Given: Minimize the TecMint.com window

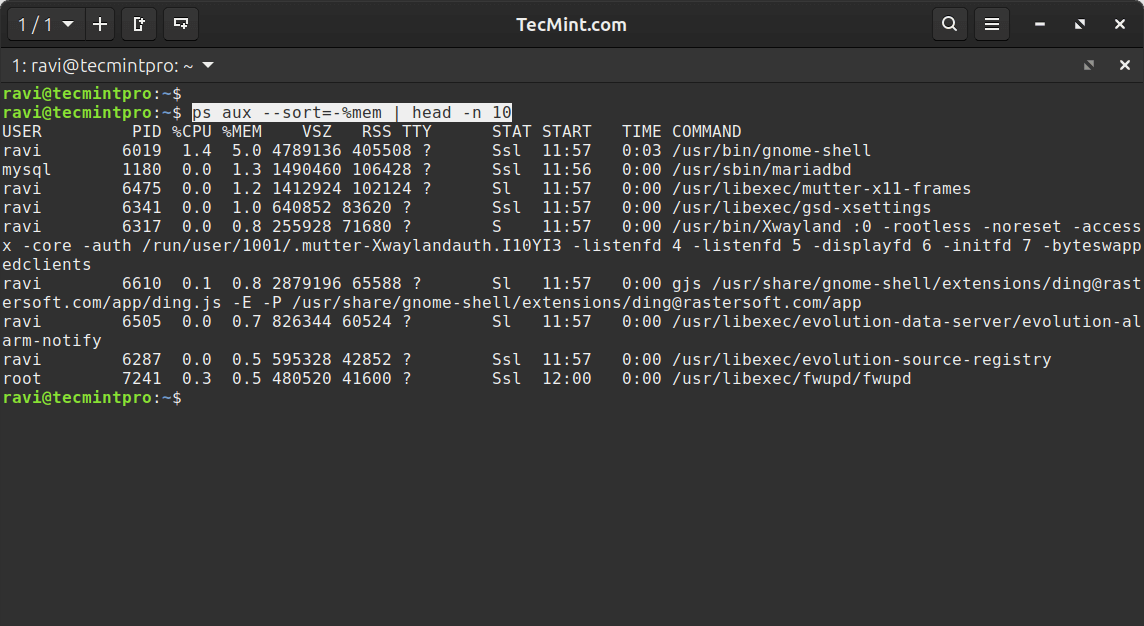Looking at the screenshot, I should [1040, 23].
